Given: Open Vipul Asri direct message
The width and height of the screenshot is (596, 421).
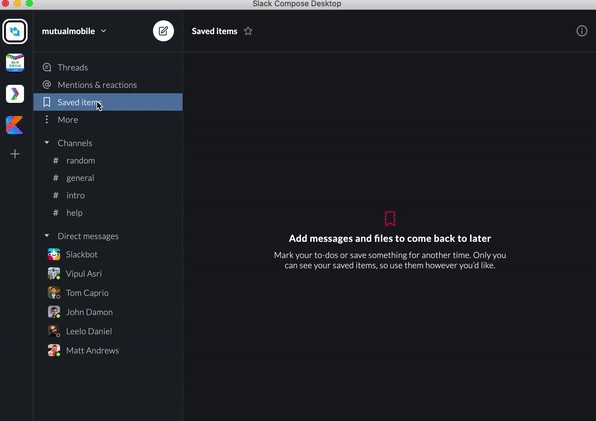Looking at the screenshot, I should pos(108,274).
